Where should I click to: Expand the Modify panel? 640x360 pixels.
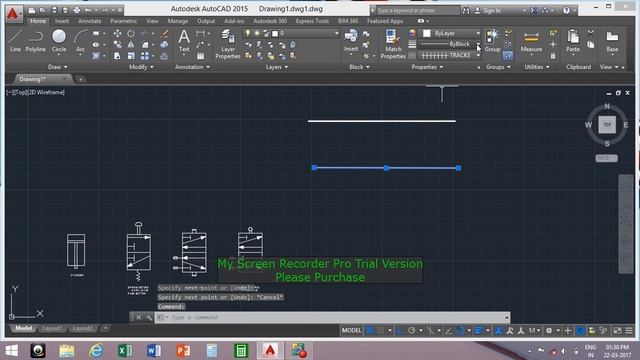tap(141, 67)
